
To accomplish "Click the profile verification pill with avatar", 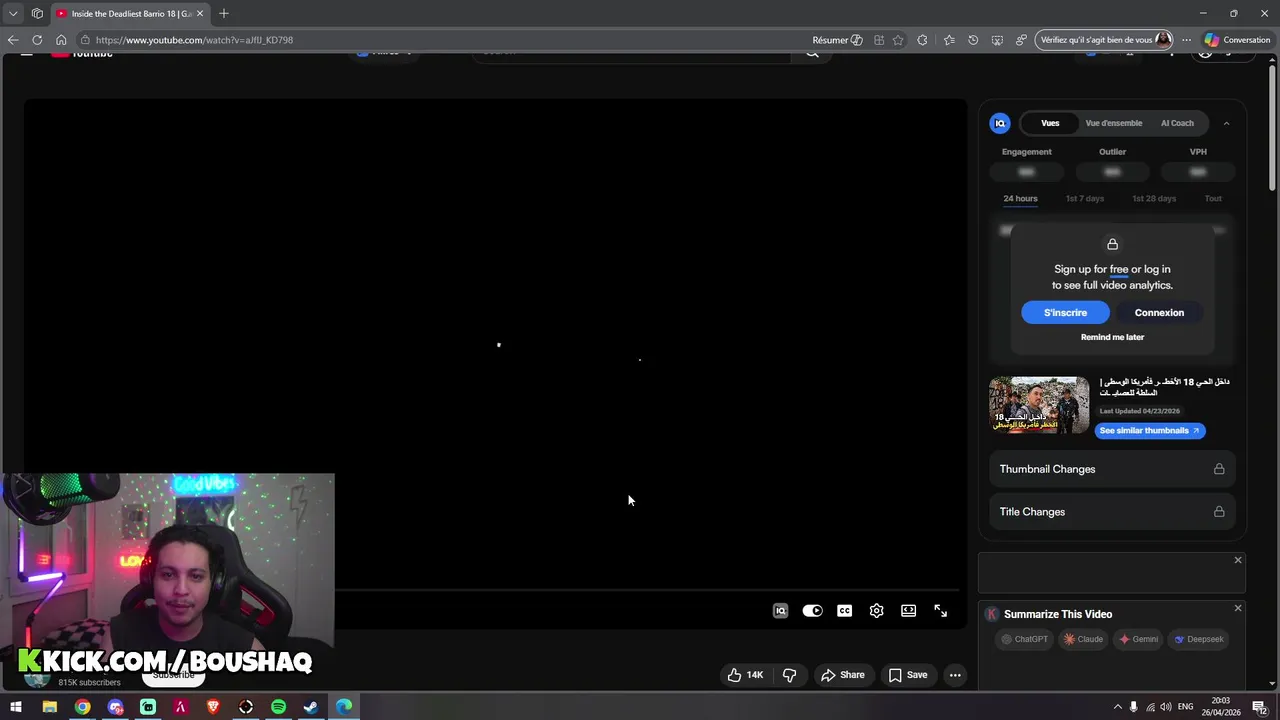I will pyautogui.click(x=1105, y=40).
